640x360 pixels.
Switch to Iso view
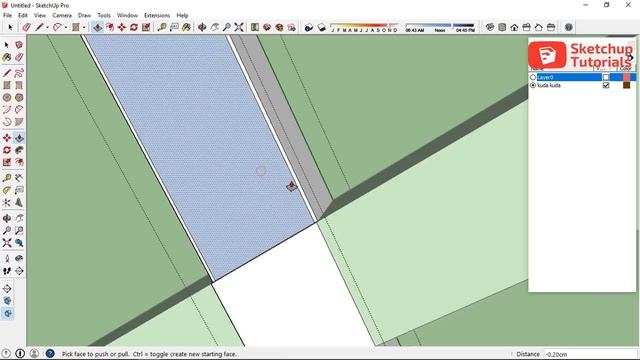pyautogui.click(x=490, y=27)
